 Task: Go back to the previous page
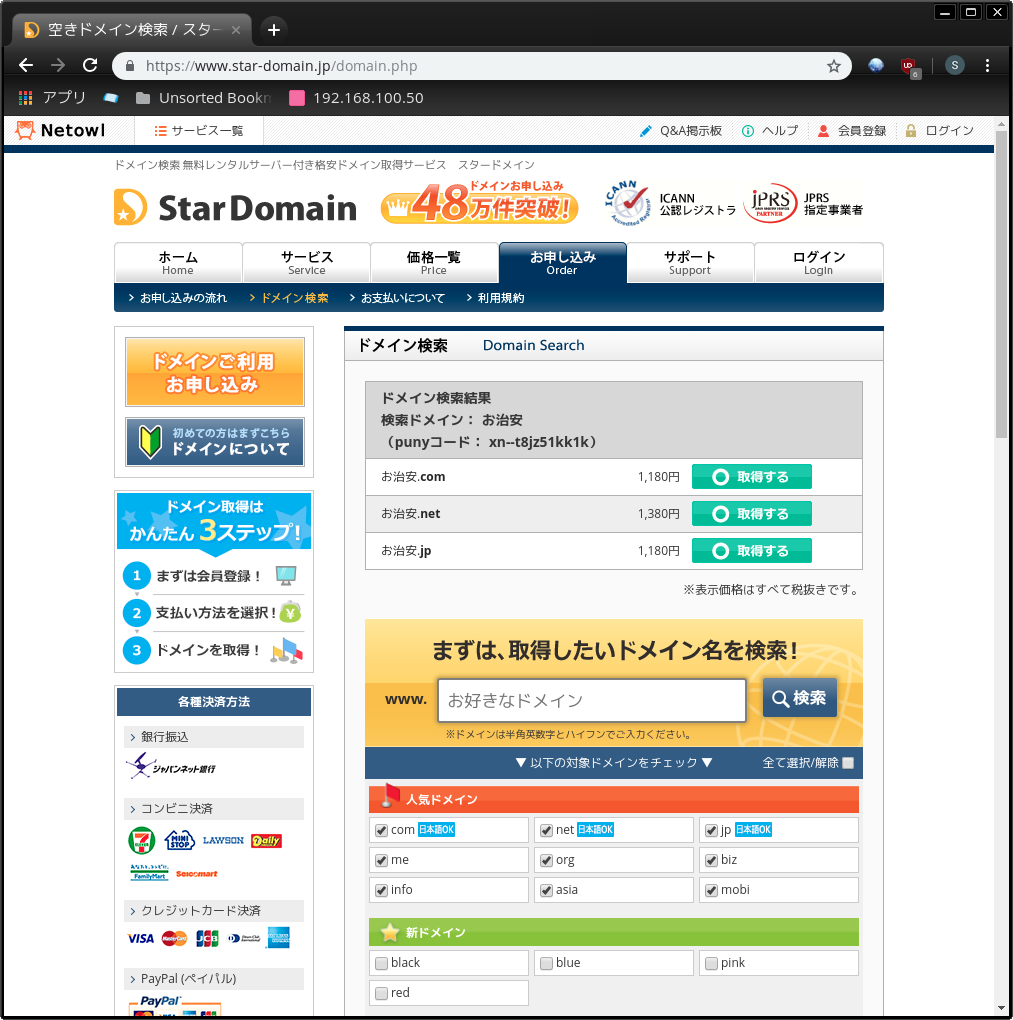[x=26, y=65]
